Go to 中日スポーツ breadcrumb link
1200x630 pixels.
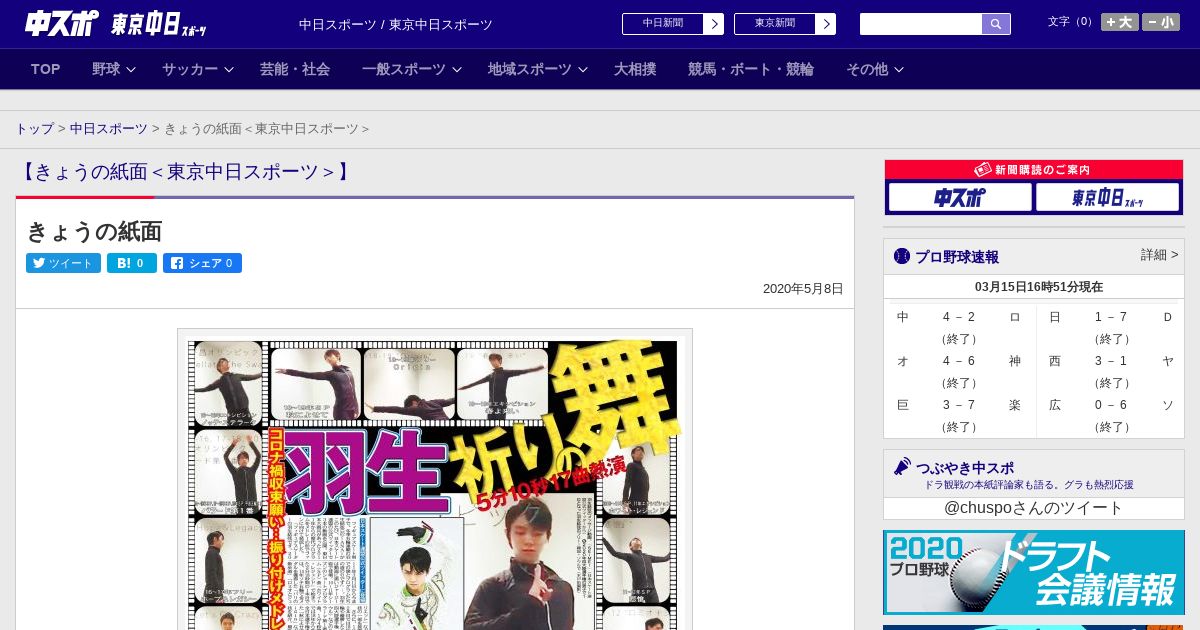click(109, 129)
